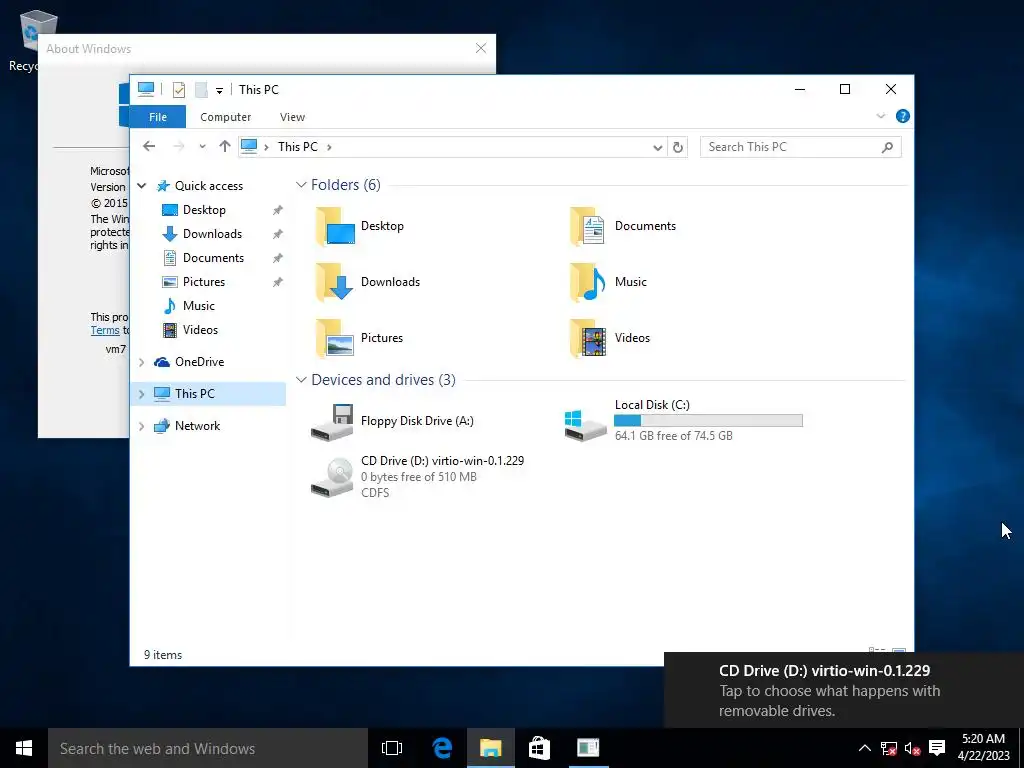Click the Terms link in About Windows
This screenshot has width=1024, height=768.
pyautogui.click(x=104, y=330)
